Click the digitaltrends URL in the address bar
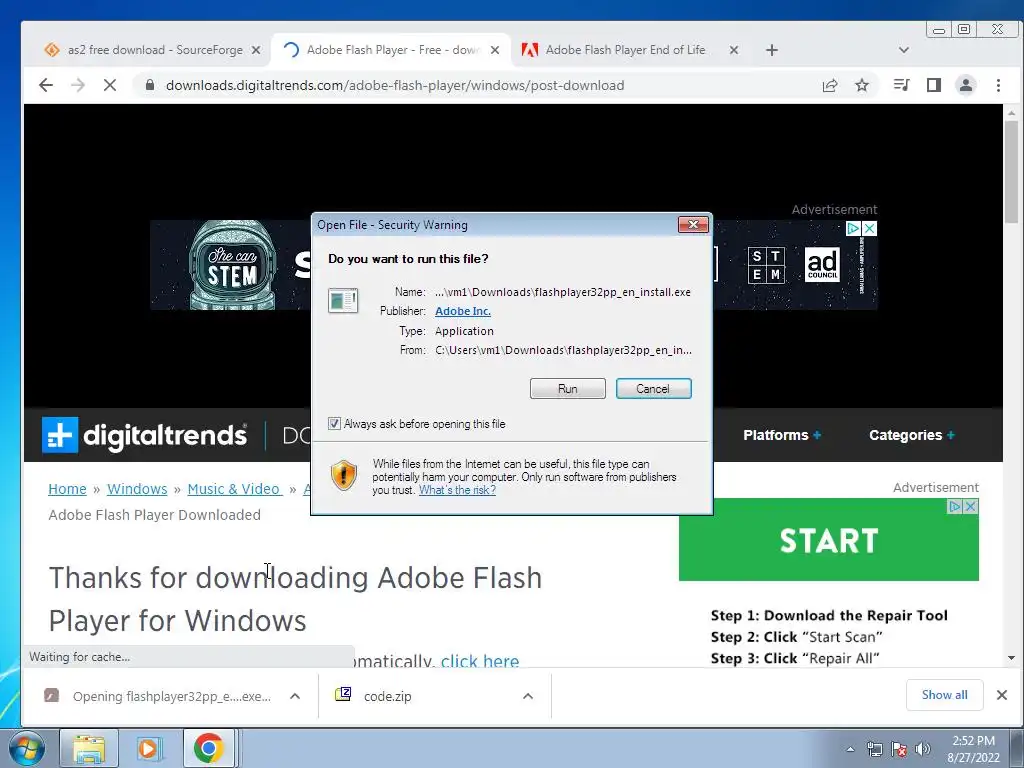 pyautogui.click(x=395, y=85)
